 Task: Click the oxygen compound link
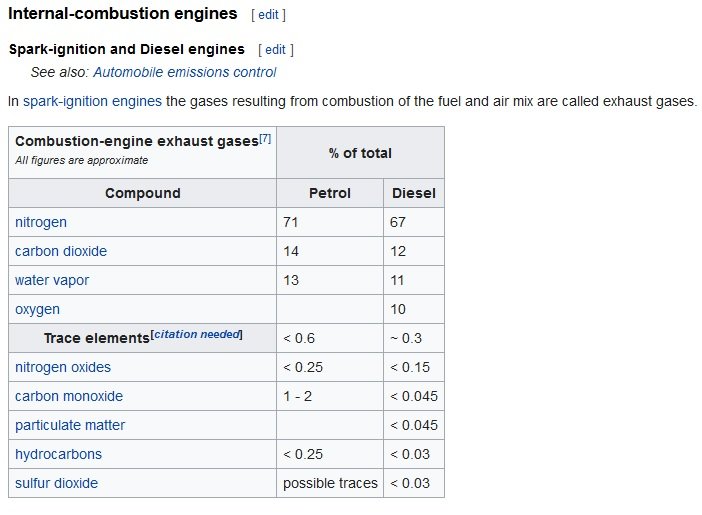click(37, 309)
